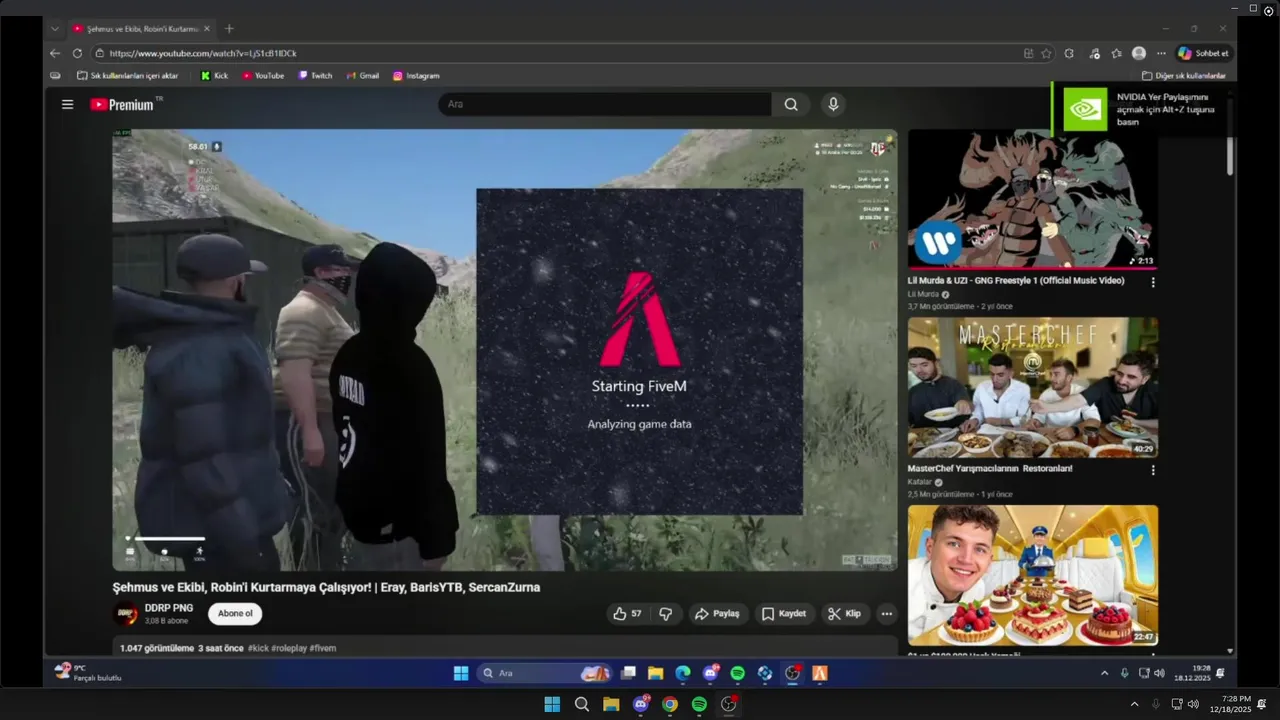Open Copilot 'Sohbet et' button
The width and height of the screenshot is (1280, 720).
1203,53
